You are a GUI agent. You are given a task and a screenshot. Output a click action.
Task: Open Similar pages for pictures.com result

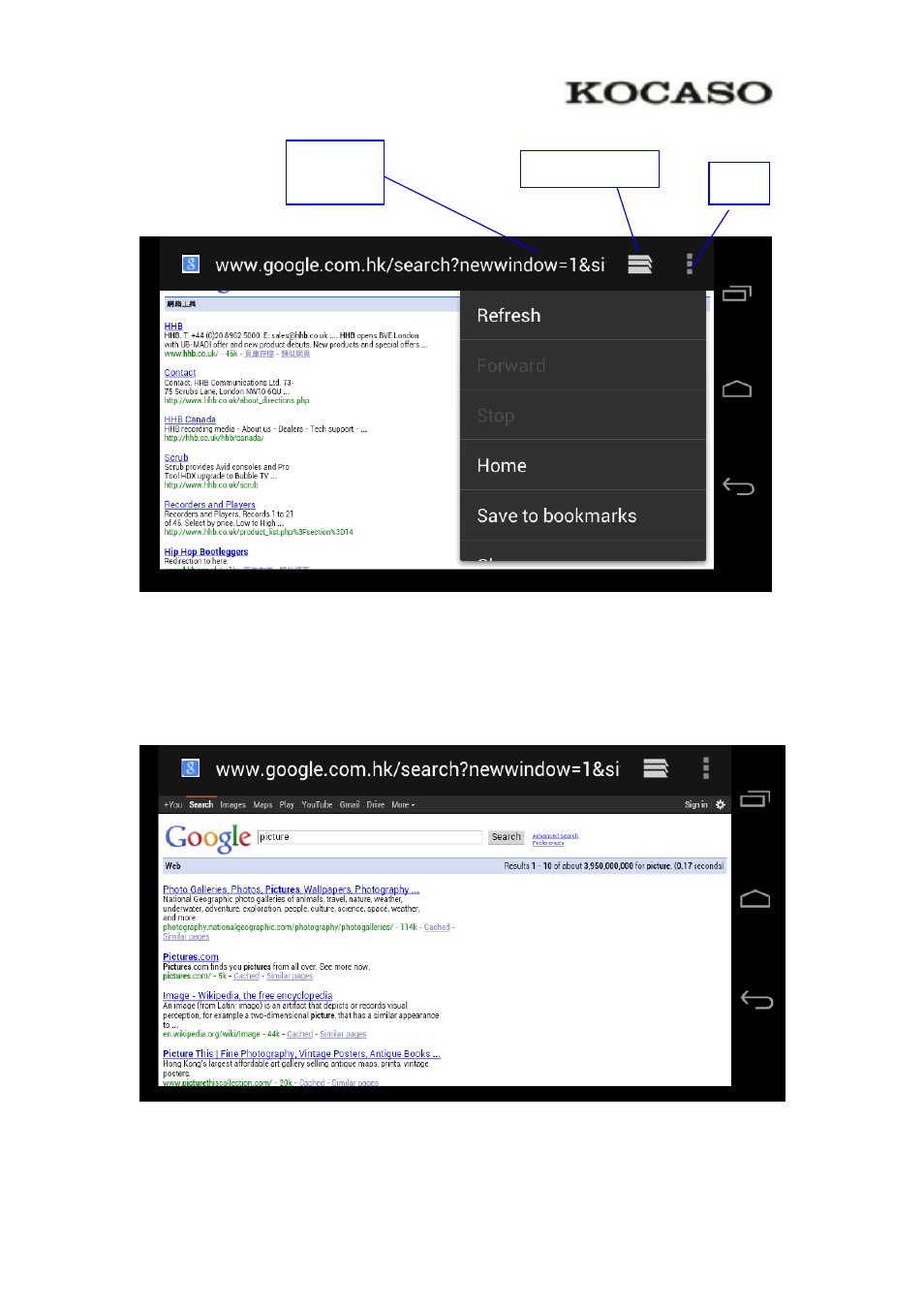pyautogui.click(x=290, y=976)
